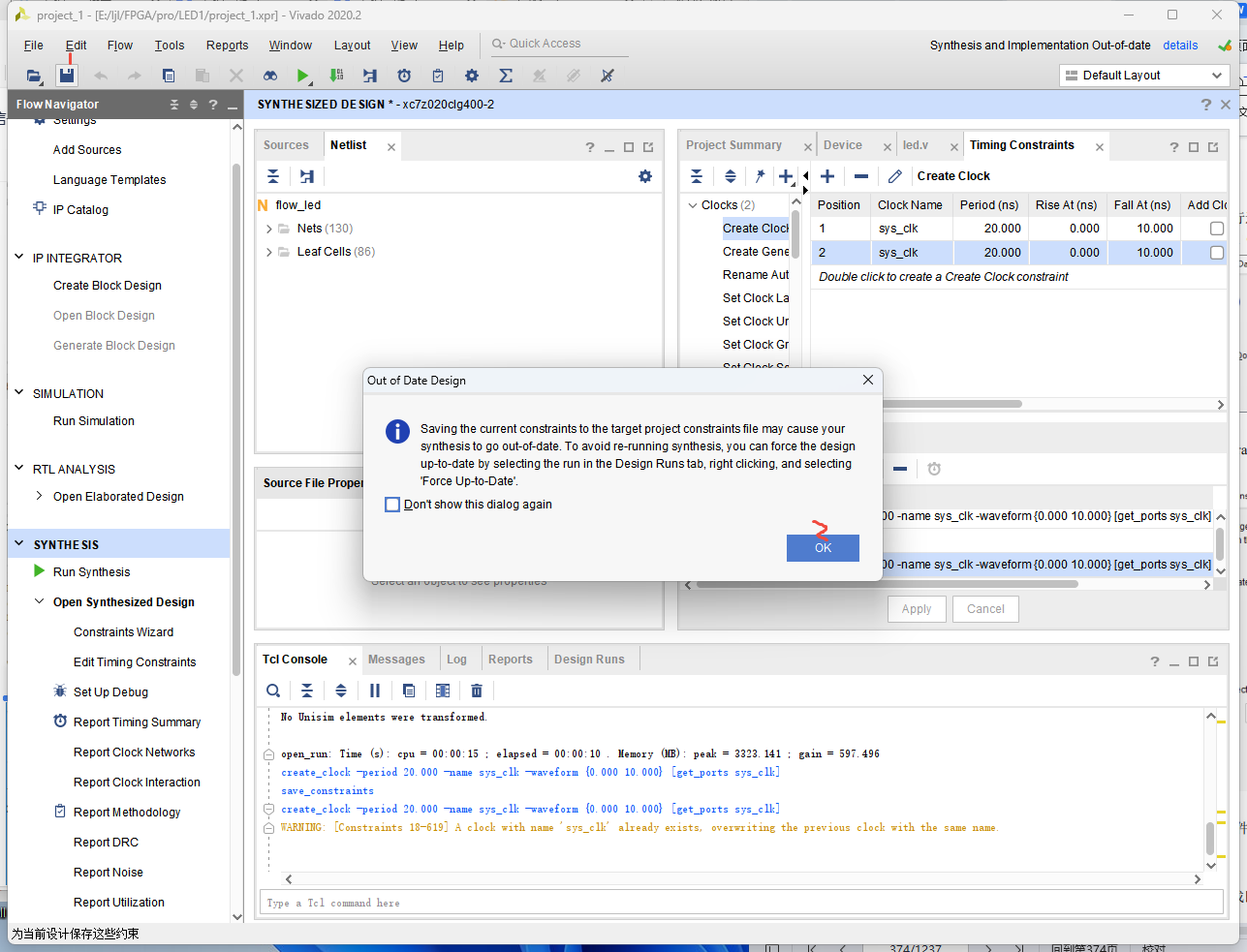Collapse the IP INTEGRATOR section
Image resolution: width=1247 pixels, height=952 pixels.
(19, 258)
